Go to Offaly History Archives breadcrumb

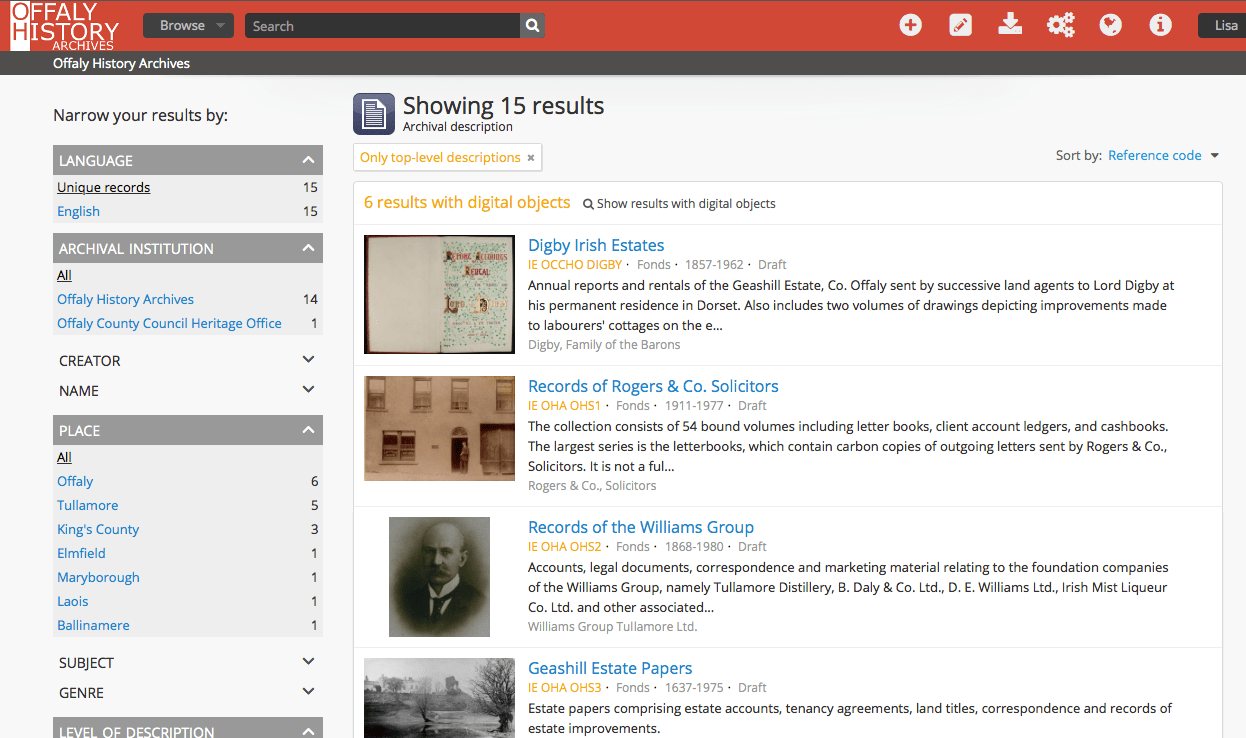121,63
